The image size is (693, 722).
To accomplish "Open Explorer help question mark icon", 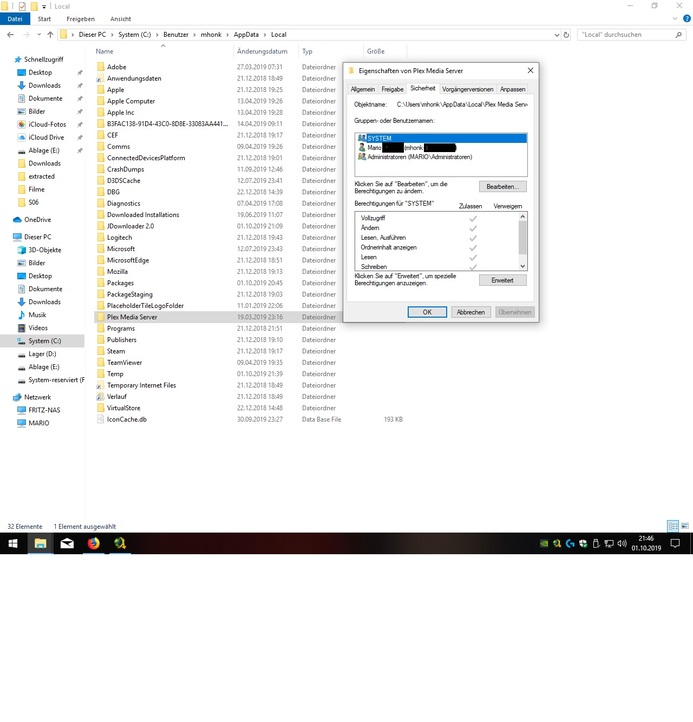I will [x=687, y=19].
